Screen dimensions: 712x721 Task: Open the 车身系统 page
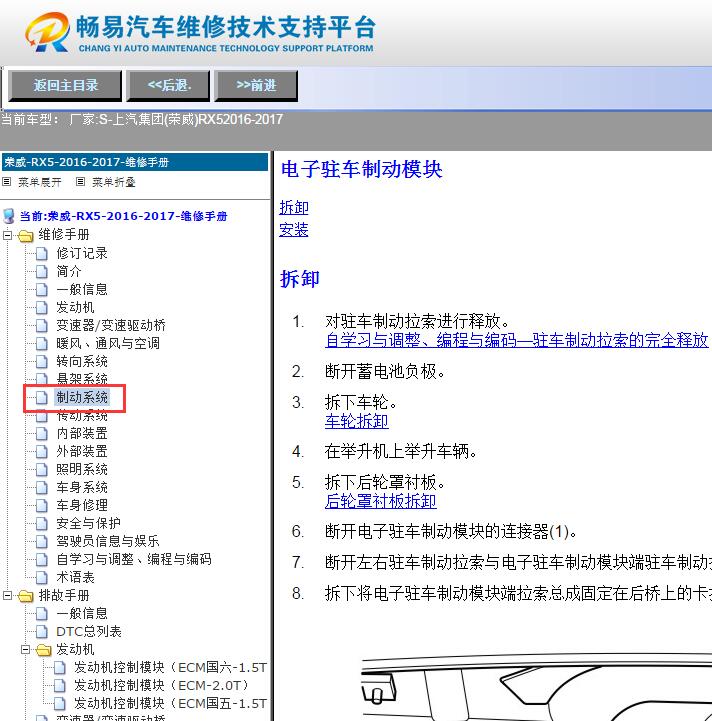82,487
